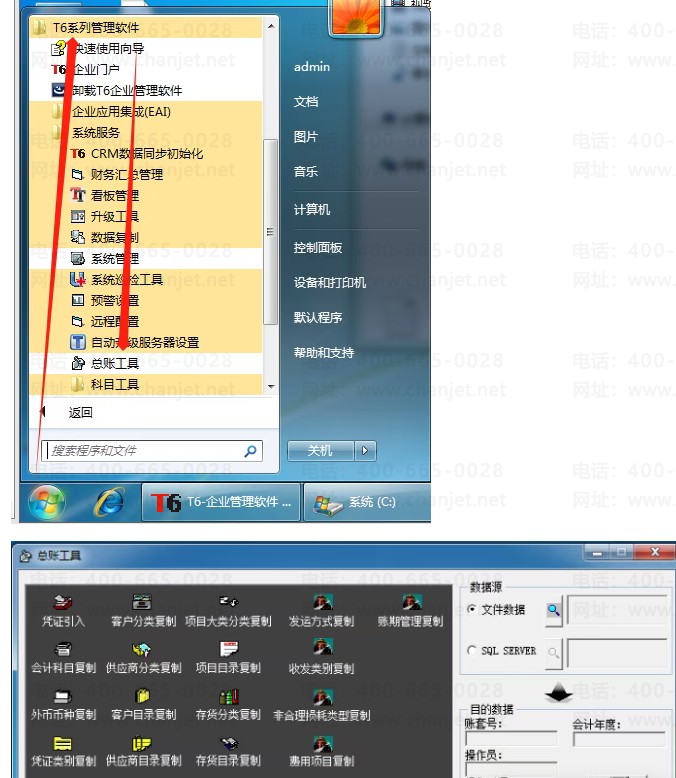This screenshot has height=778, width=676.
Task: Click search magnifier in start menu
Action: pos(251,451)
